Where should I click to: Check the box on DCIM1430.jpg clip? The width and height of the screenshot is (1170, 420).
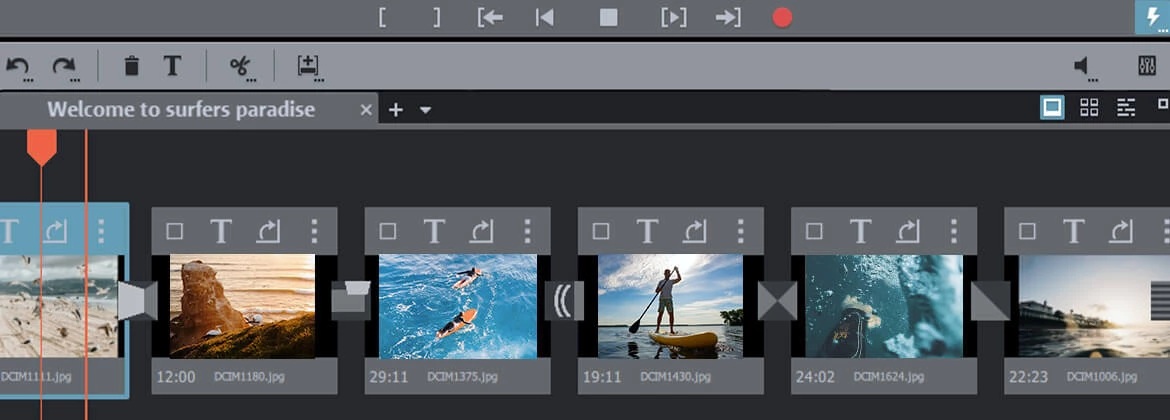click(601, 232)
